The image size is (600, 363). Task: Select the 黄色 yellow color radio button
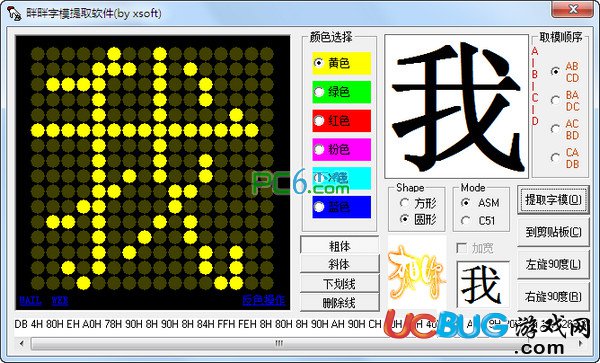click(x=318, y=62)
